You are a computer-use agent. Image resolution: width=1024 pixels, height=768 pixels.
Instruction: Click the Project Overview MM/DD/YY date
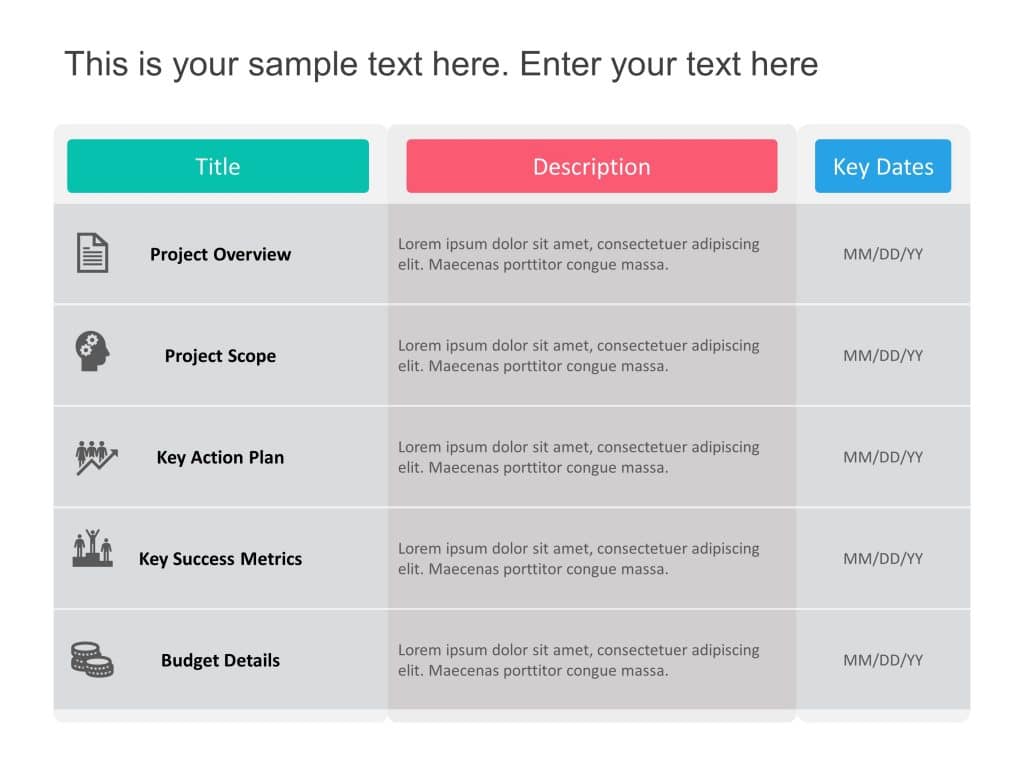point(883,254)
